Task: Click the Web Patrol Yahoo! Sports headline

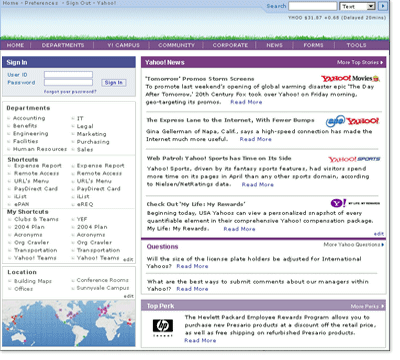Action: (219, 158)
